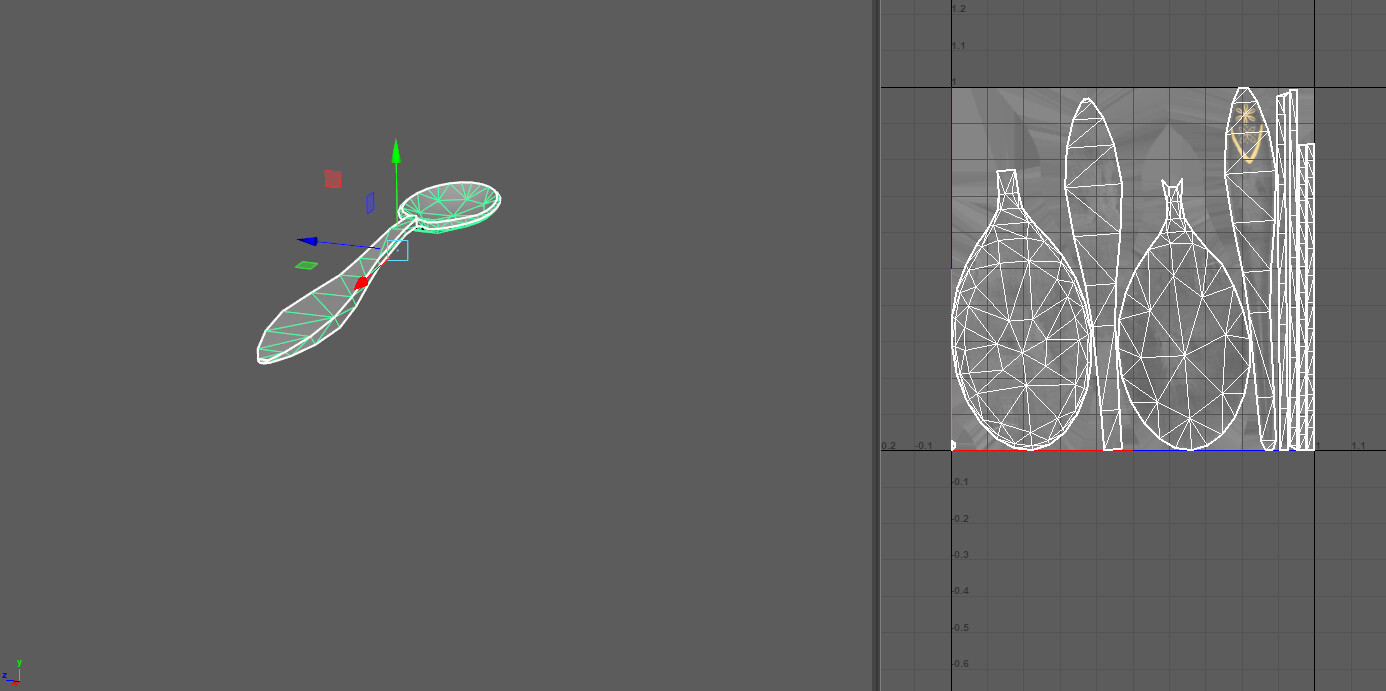Click the red edge along the UV space bottom
Viewport: 1386px width, 691px height.
click(x=1040, y=452)
